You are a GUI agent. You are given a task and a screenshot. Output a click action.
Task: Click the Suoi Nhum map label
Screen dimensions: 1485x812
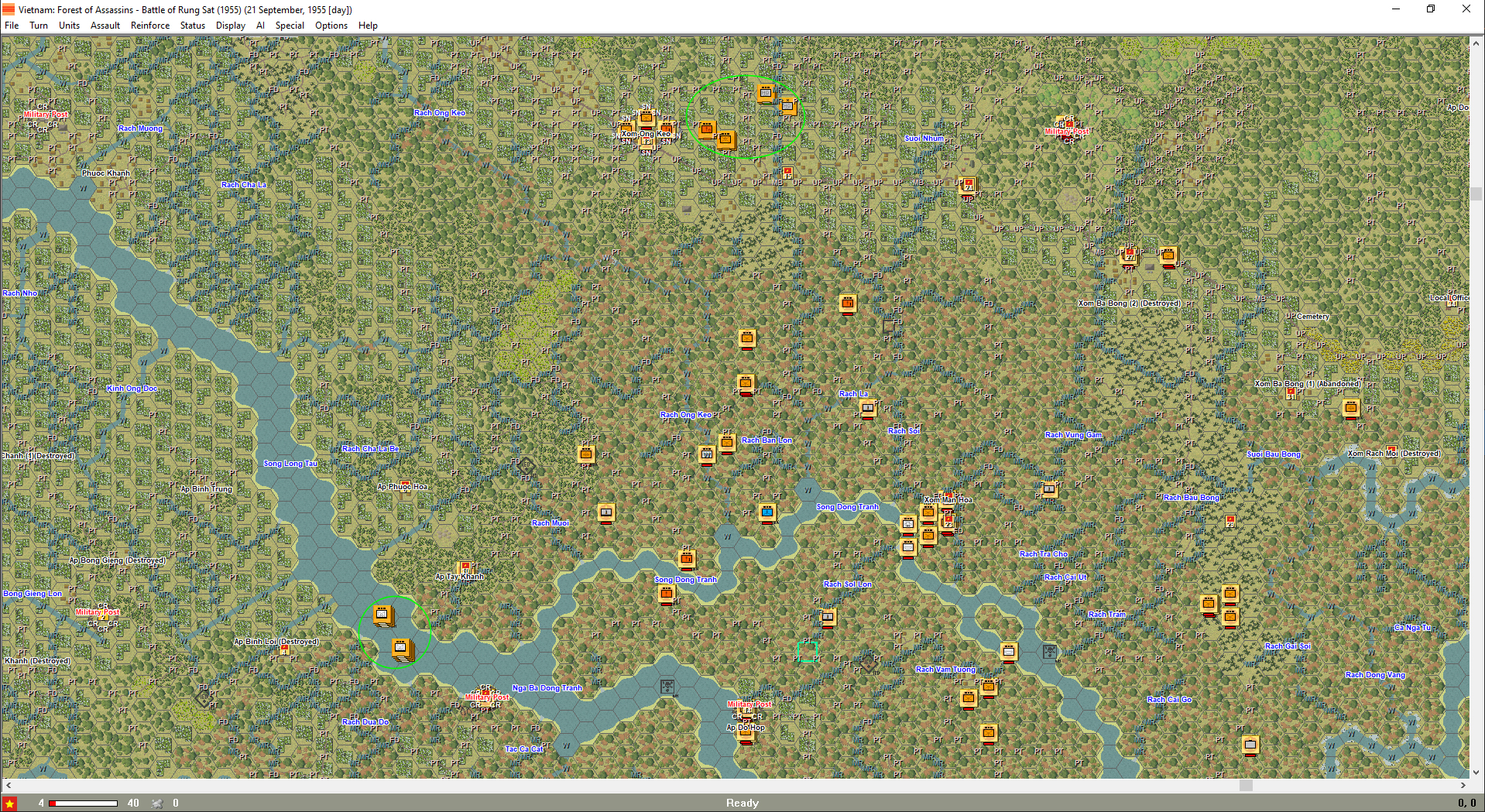click(x=924, y=139)
